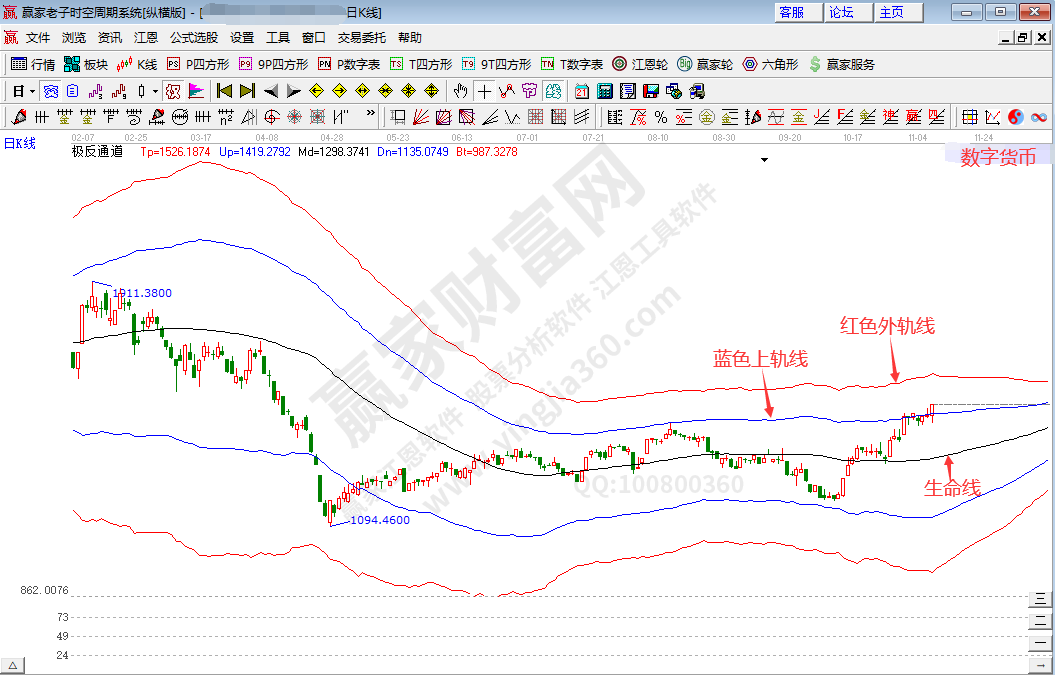Open the 公式选股 menu
This screenshot has width=1055, height=675.
(193, 38)
